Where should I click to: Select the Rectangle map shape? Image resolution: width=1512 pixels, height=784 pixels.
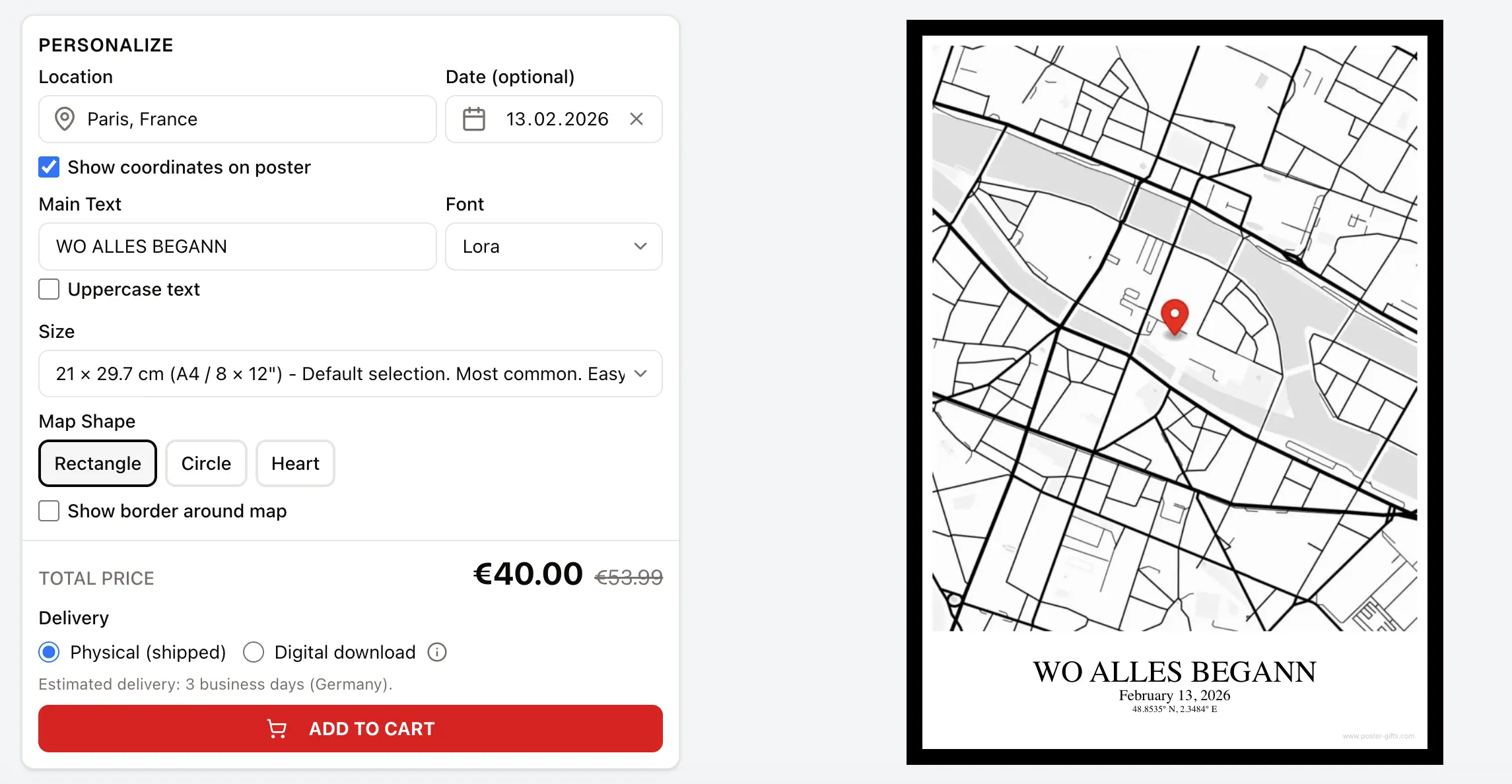pyautogui.click(x=98, y=463)
